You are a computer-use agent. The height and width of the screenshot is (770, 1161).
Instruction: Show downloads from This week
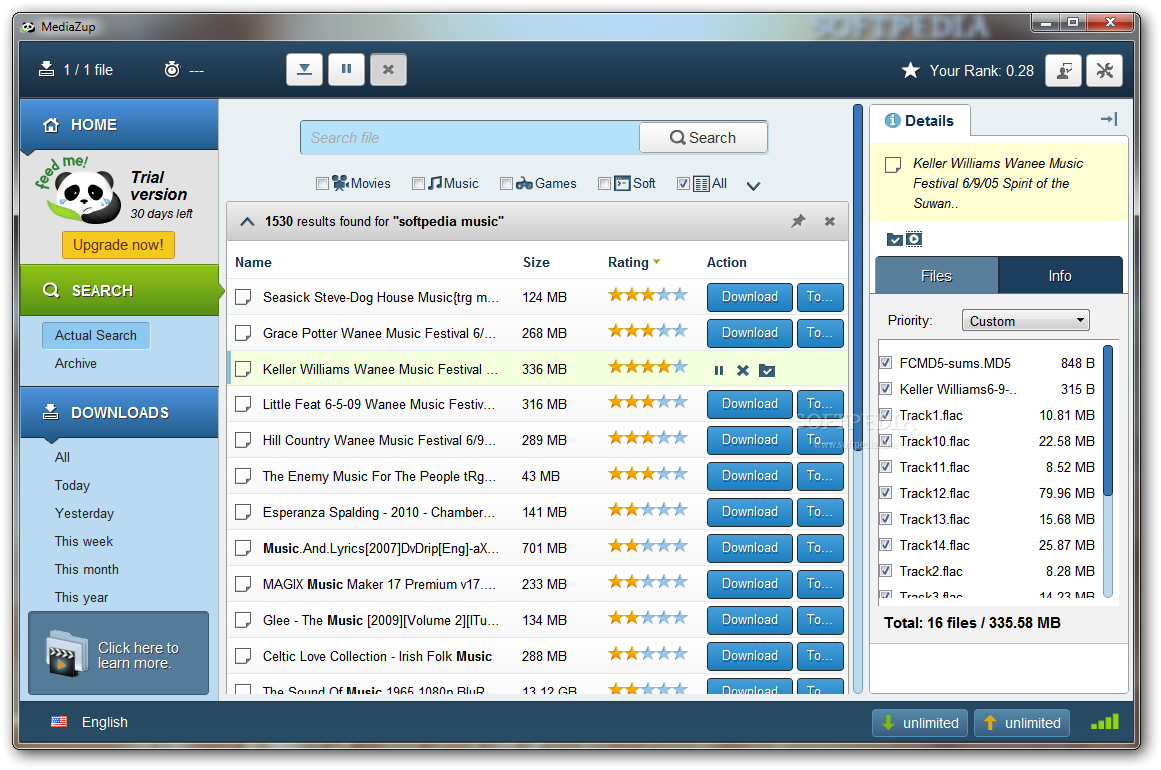click(x=84, y=541)
